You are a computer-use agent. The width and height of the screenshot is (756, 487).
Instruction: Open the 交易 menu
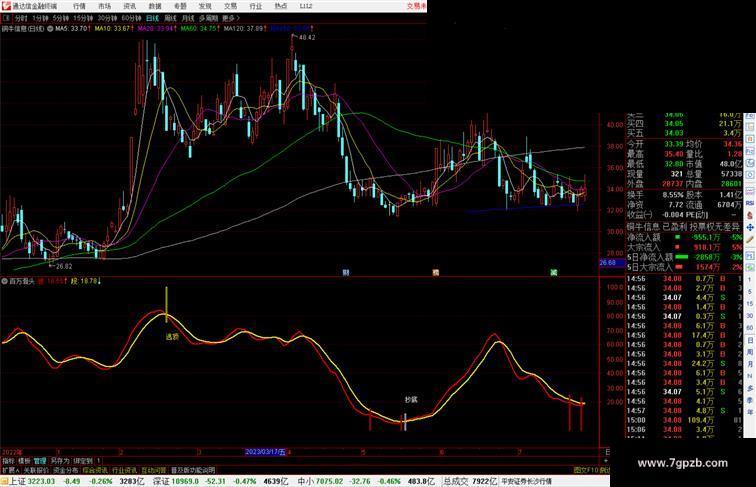230,6
